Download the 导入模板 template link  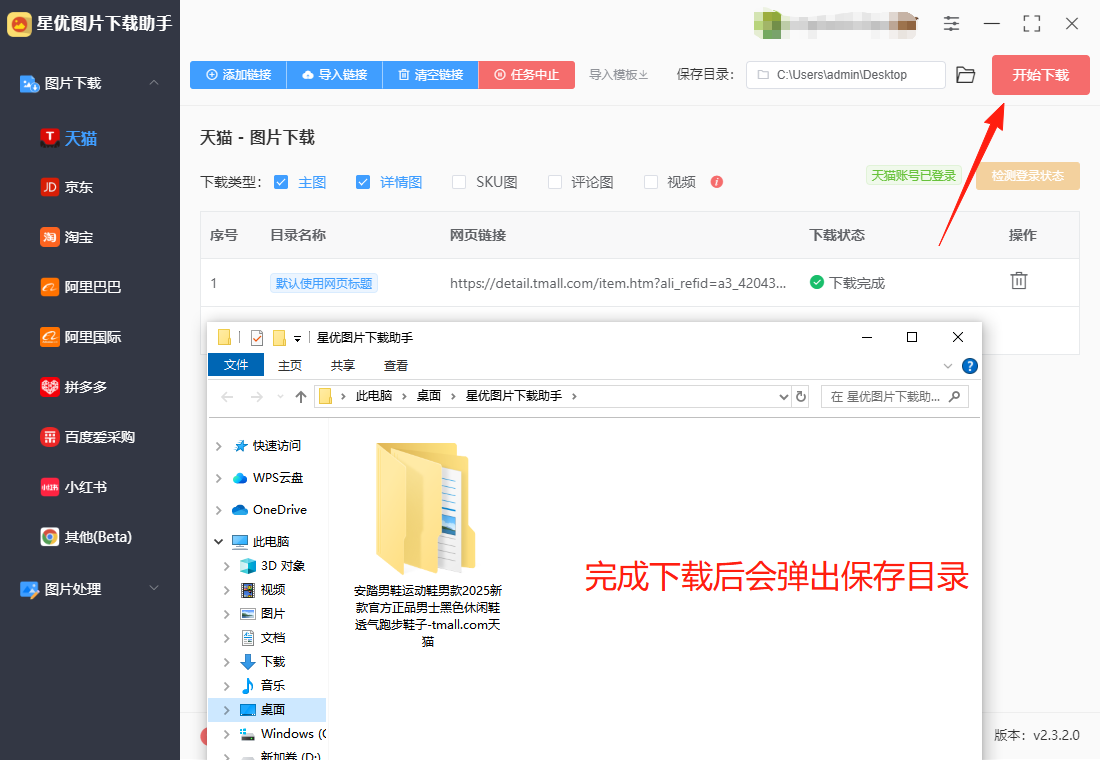pyautogui.click(x=619, y=75)
